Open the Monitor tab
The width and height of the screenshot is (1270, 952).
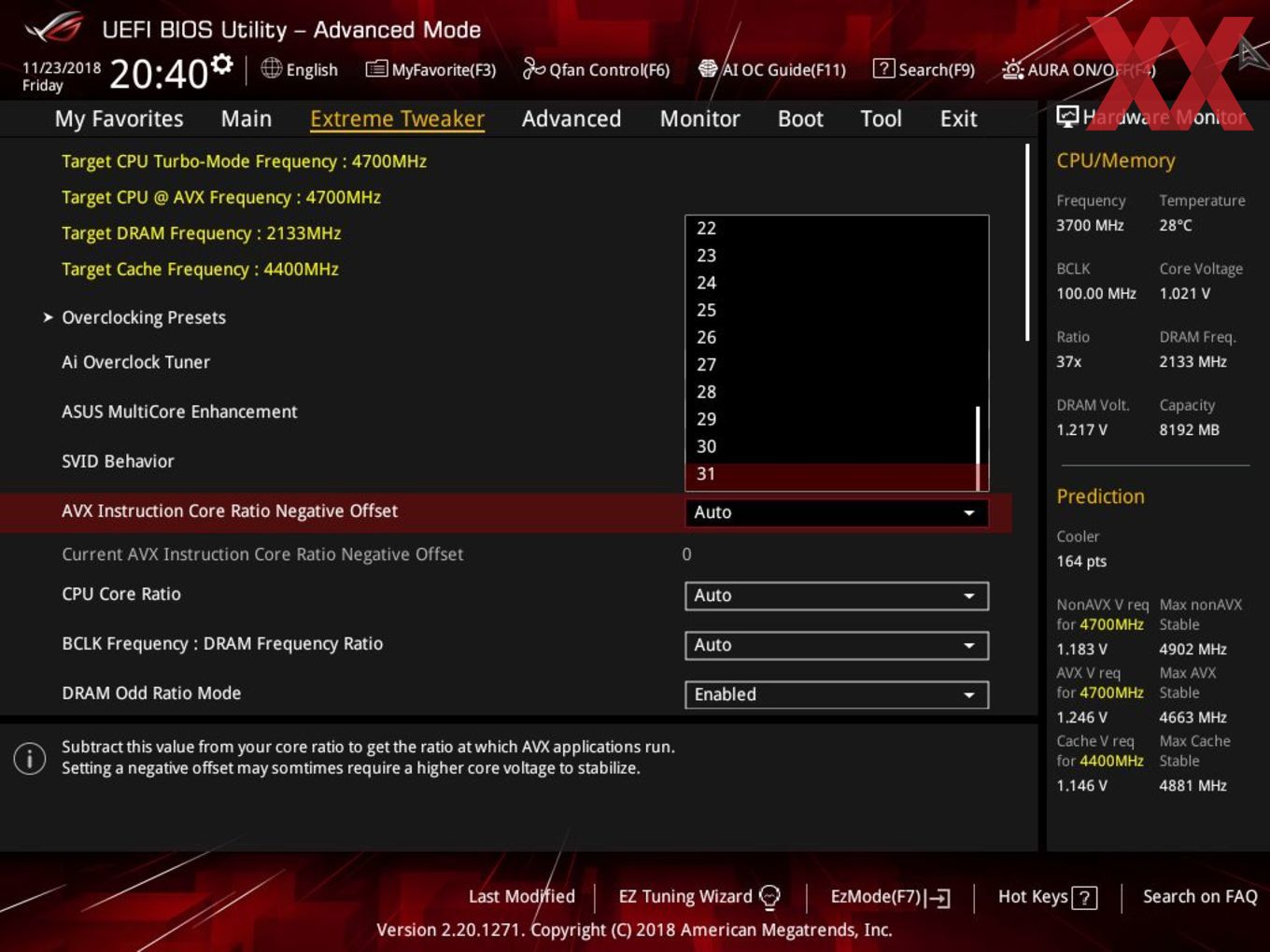(699, 119)
